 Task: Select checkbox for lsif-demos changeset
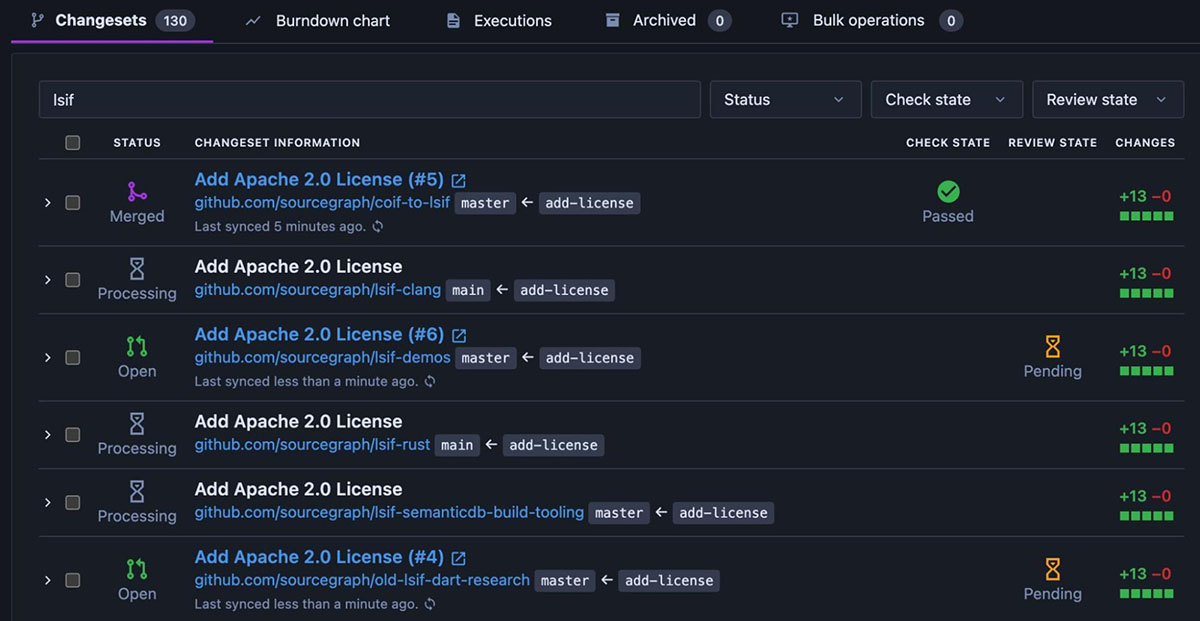[x=73, y=358]
